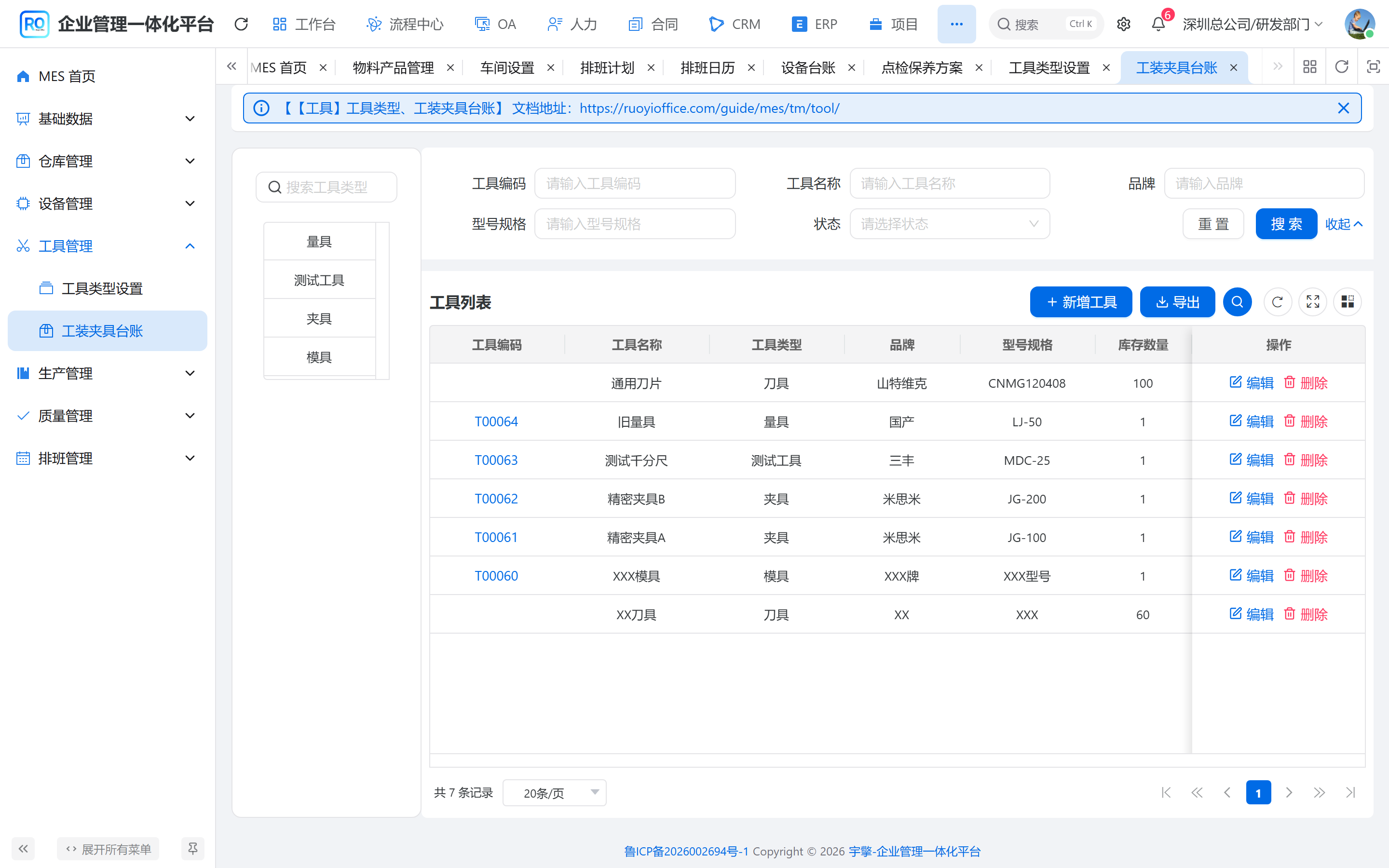Switch to the 设备台账 tab
The height and width of the screenshot is (868, 1389).
point(808,68)
